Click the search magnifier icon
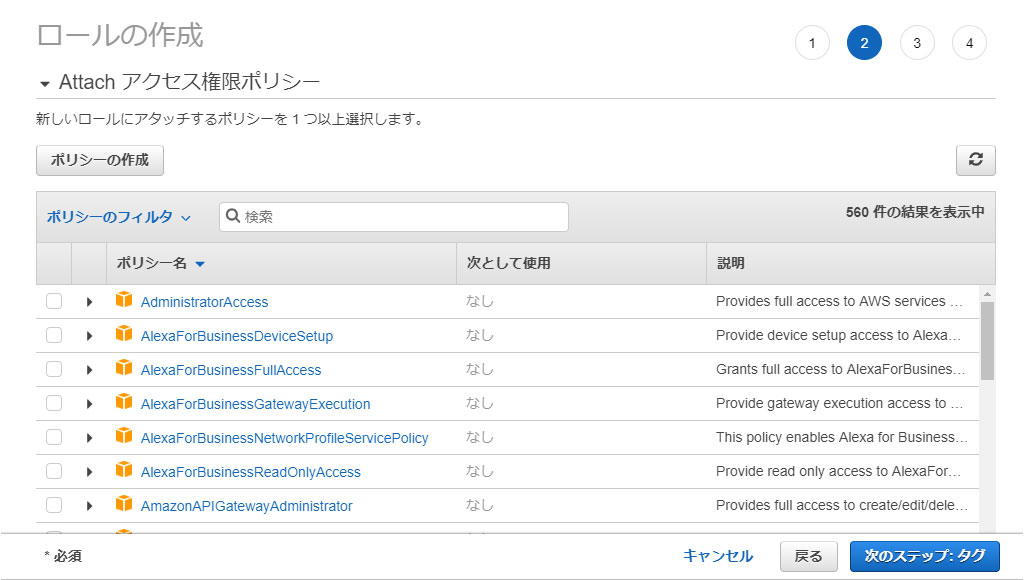This screenshot has height=580, width=1024. tap(232, 216)
